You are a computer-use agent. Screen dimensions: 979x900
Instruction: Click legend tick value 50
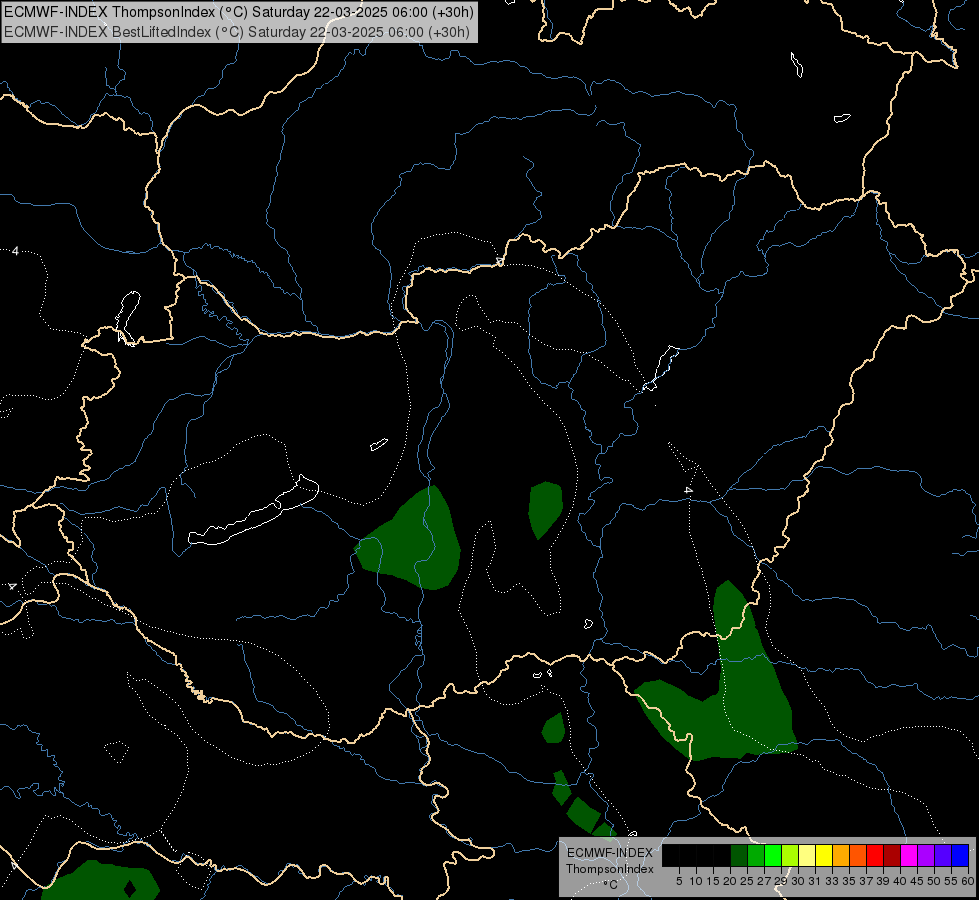click(933, 881)
